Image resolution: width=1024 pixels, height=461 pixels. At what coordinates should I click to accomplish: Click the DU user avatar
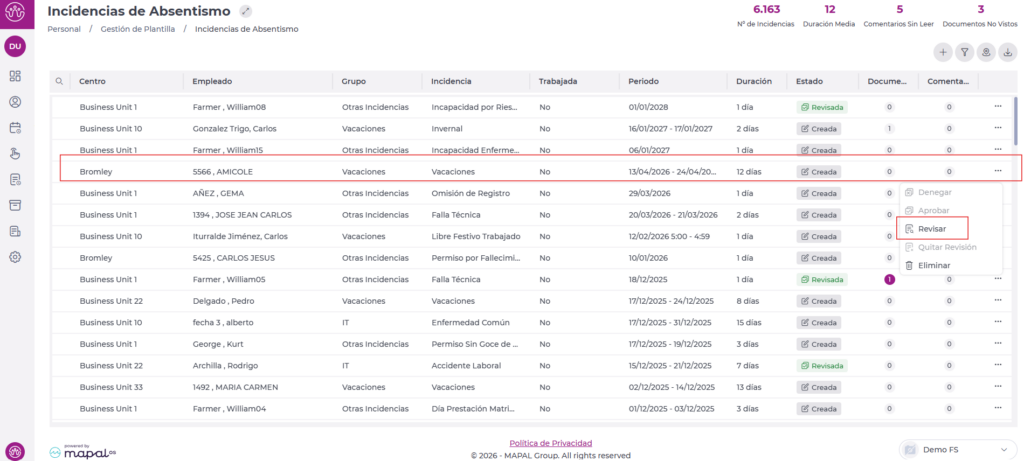15,46
